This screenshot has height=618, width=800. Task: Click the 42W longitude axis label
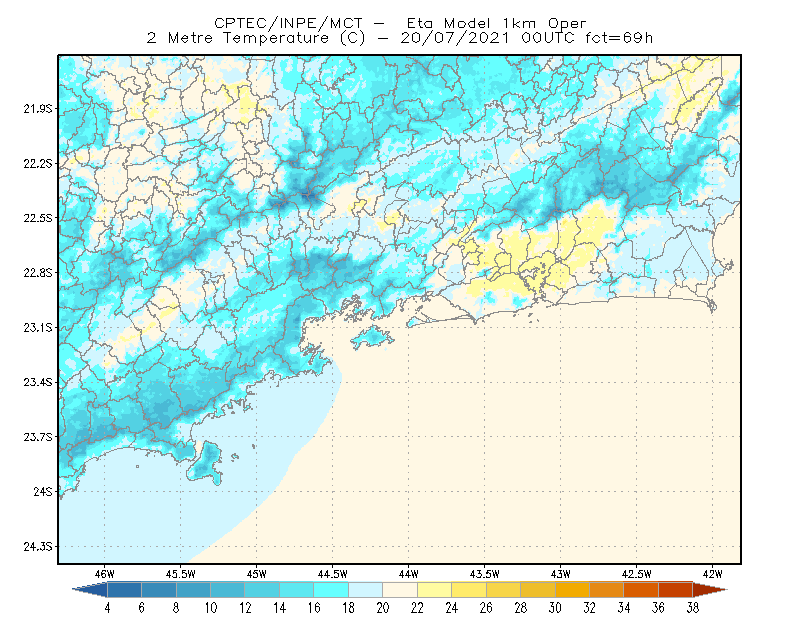(x=712, y=574)
